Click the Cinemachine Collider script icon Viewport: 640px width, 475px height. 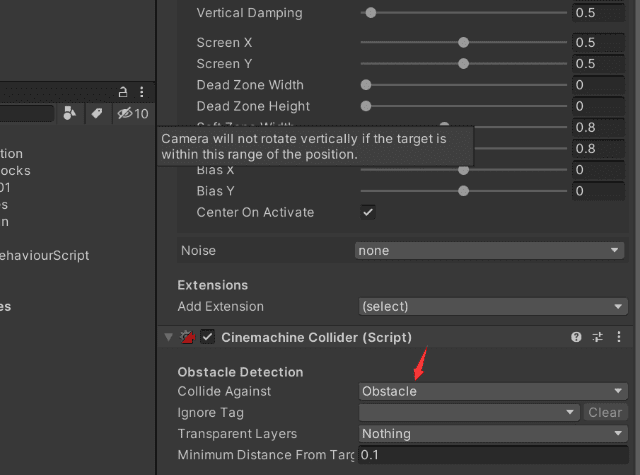[x=187, y=338]
